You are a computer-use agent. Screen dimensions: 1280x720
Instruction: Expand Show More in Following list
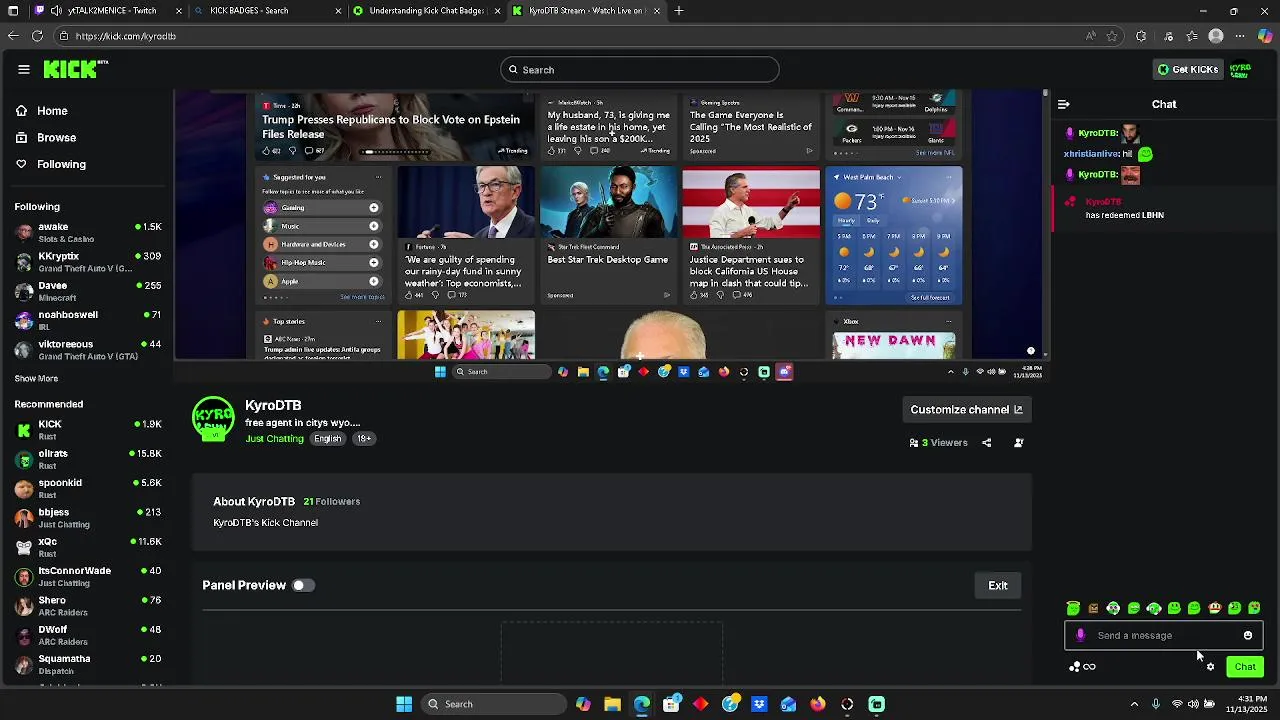[x=36, y=379]
